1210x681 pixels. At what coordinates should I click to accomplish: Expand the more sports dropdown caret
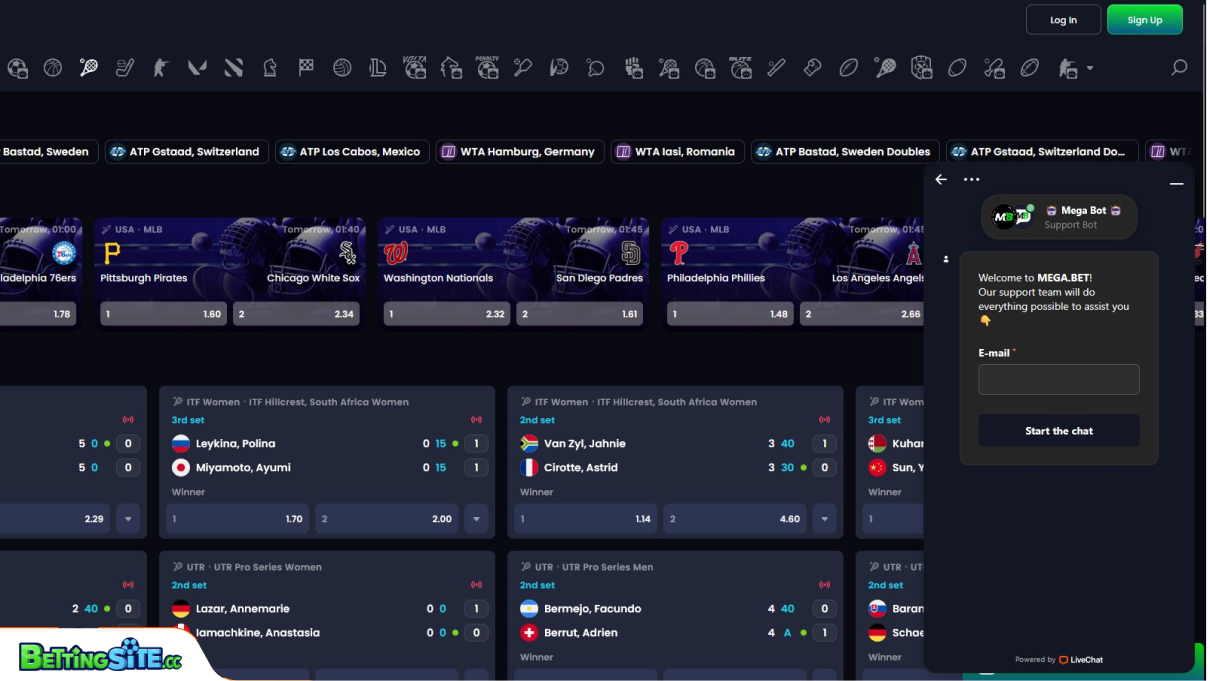[1090, 68]
